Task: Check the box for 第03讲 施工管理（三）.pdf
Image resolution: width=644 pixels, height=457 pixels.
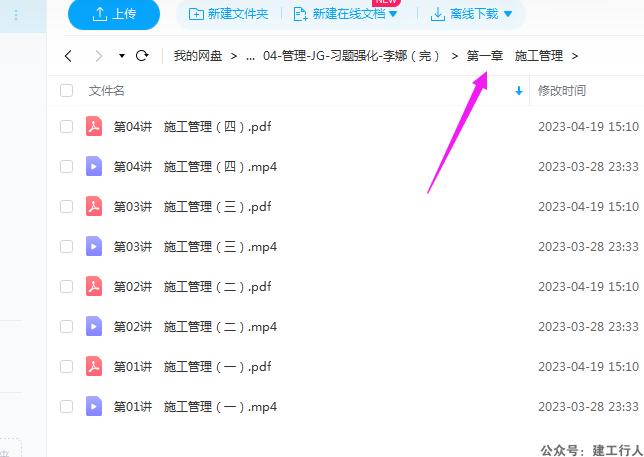Action: [x=67, y=206]
